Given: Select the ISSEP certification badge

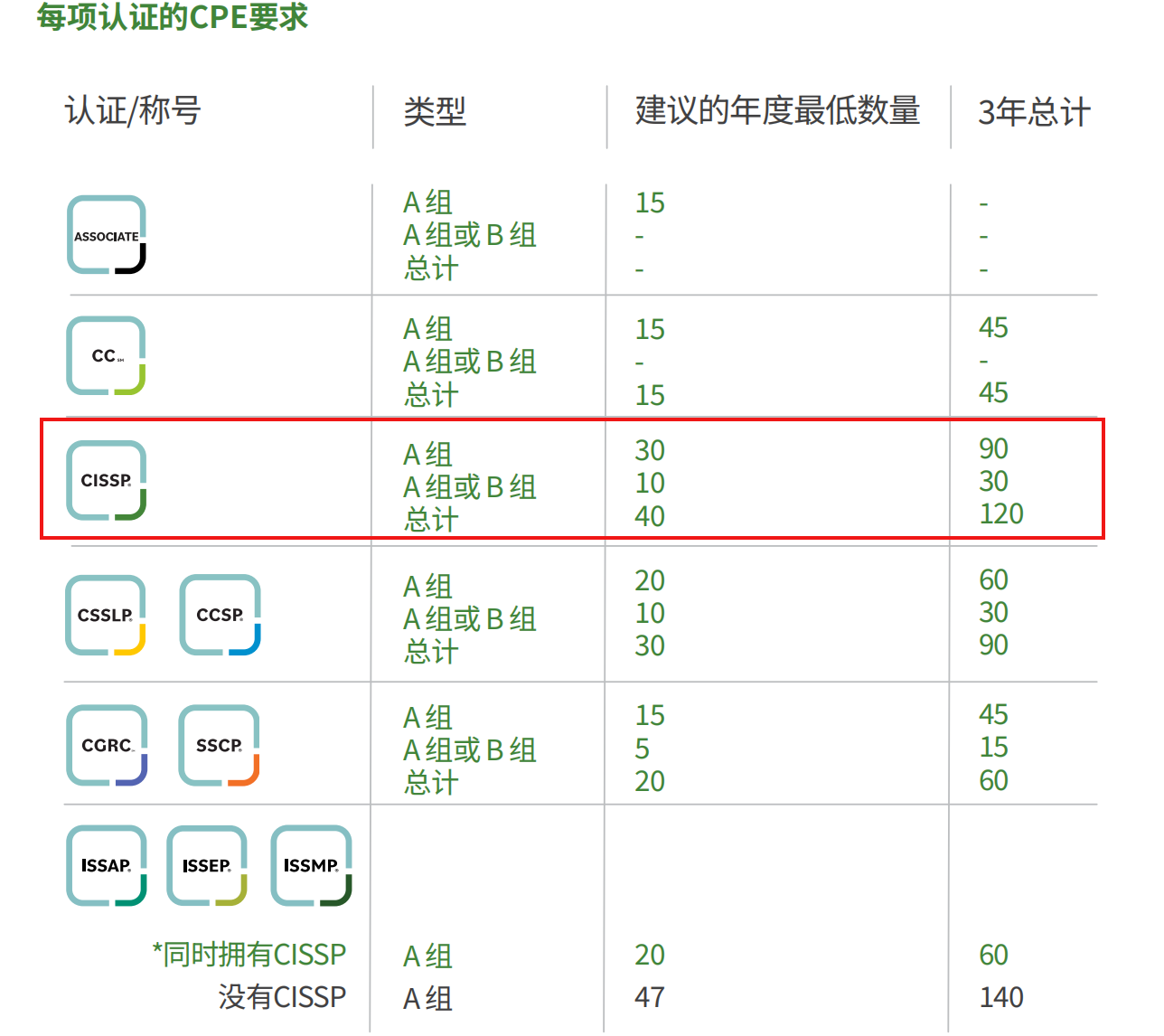Looking at the screenshot, I should (x=207, y=864).
